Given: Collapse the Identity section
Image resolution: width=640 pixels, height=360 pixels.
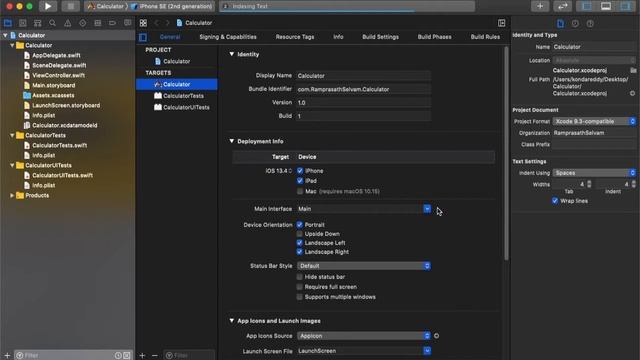Looking at the screenshot, I should [231, 54].
